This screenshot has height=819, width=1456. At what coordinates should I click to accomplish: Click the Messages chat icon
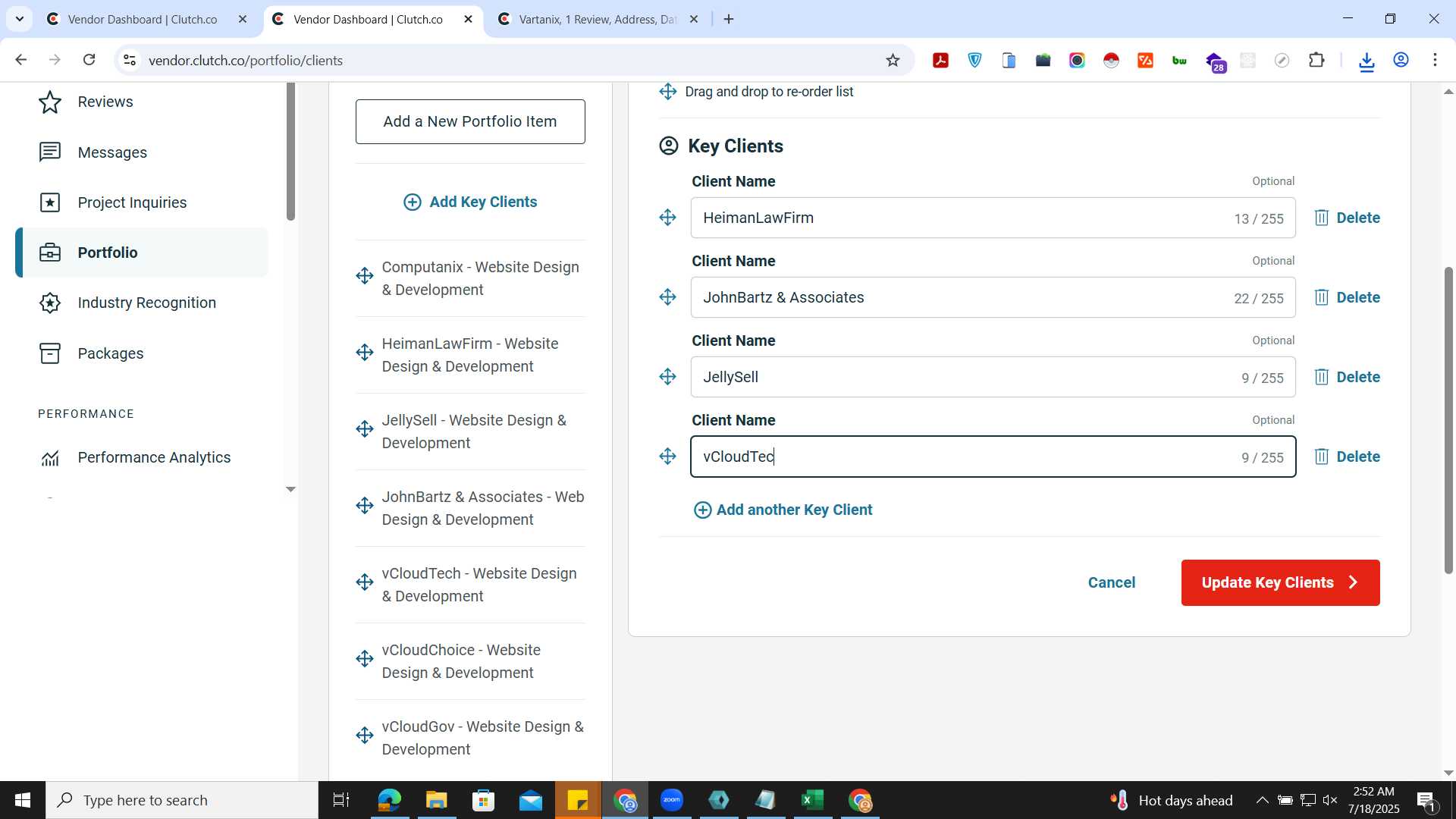pos(50,152)
